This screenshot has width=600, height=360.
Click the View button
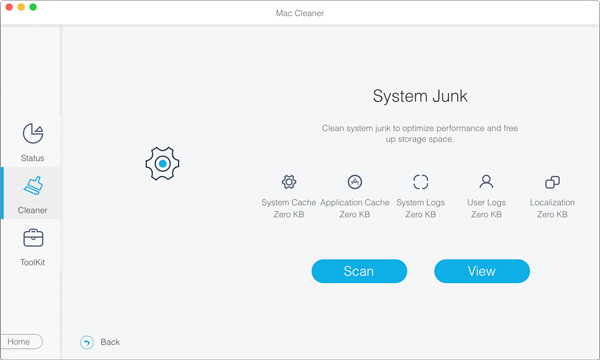(x=482, y=271)
